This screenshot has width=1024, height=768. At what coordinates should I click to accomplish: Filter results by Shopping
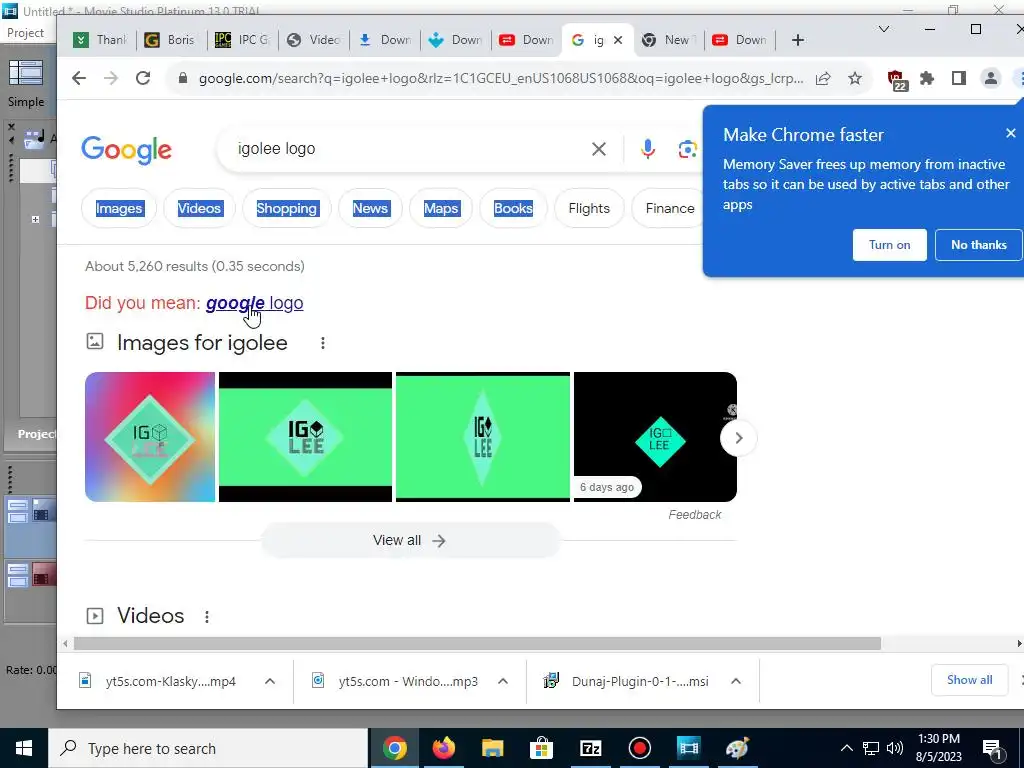(x=287, y=208)
